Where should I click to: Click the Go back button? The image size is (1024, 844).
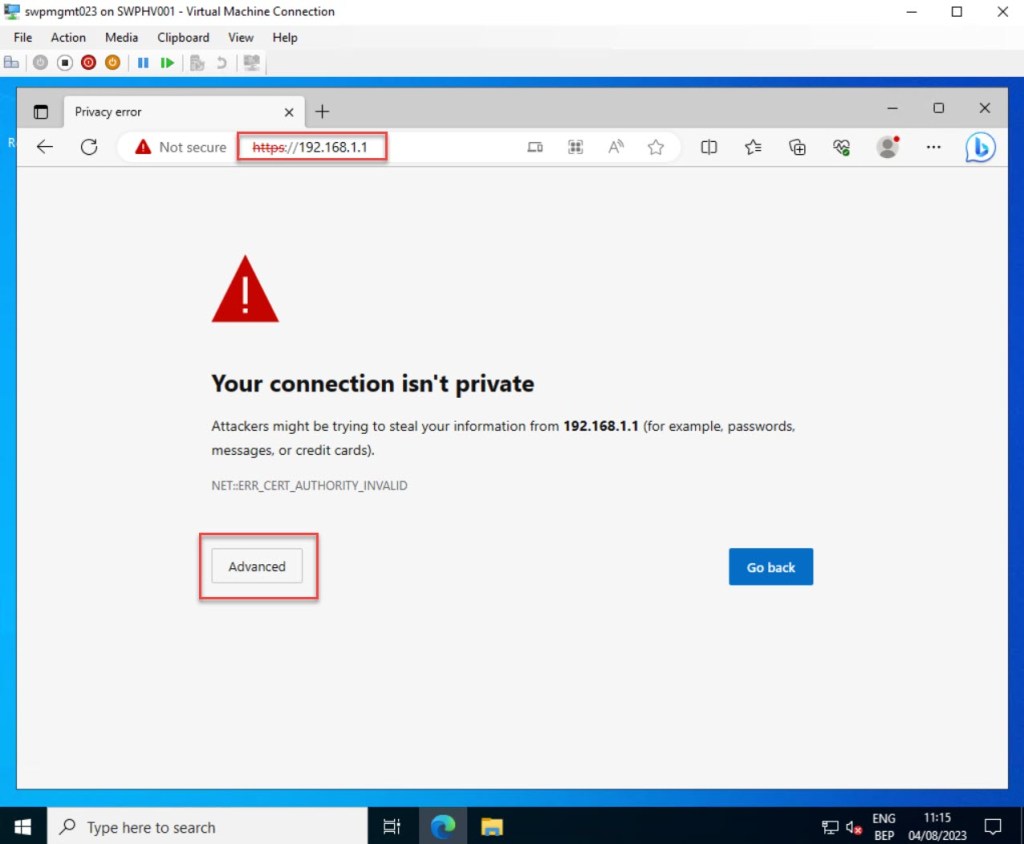[x=770, y=567]
